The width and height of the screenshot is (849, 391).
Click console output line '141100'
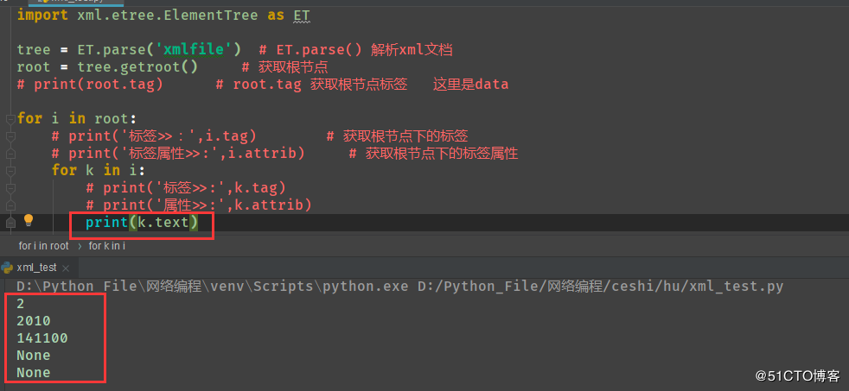point(42,338)
